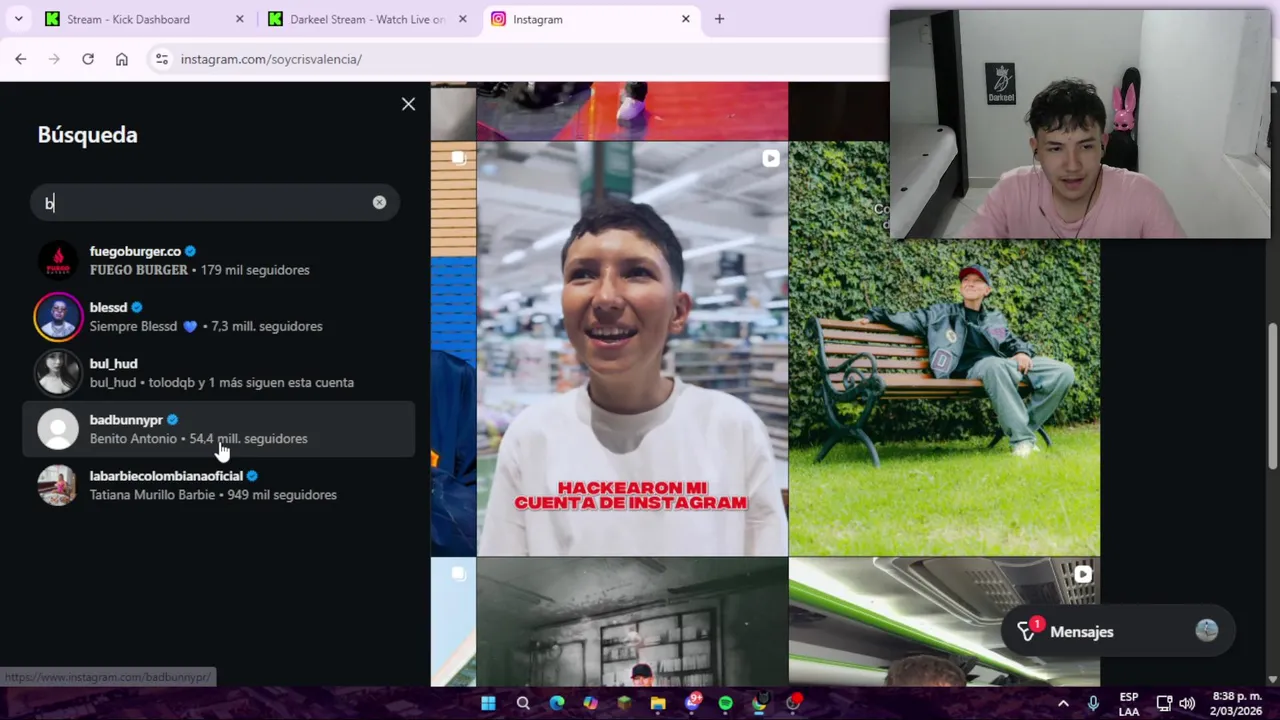1280x720 pixels.
Task: Clear the search input text
Action: (x=379, y=203)
